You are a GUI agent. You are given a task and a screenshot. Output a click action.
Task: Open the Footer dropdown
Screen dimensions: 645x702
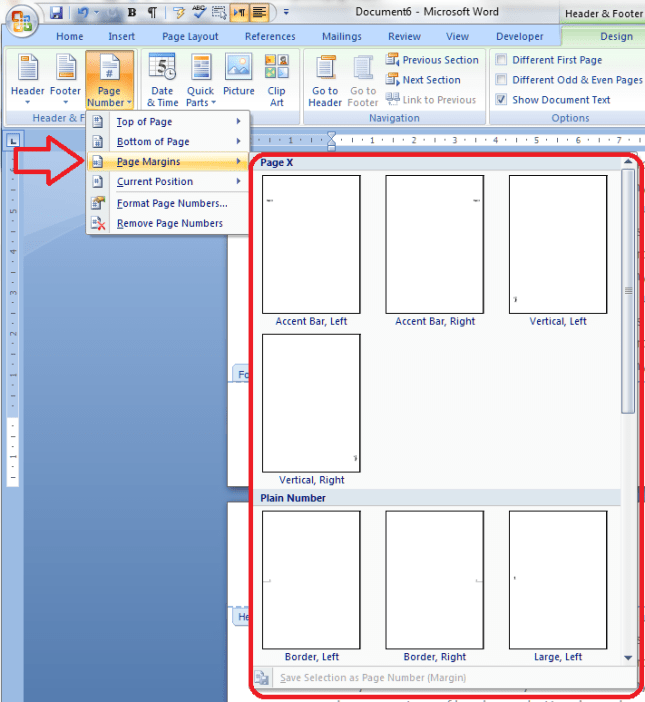65,80
